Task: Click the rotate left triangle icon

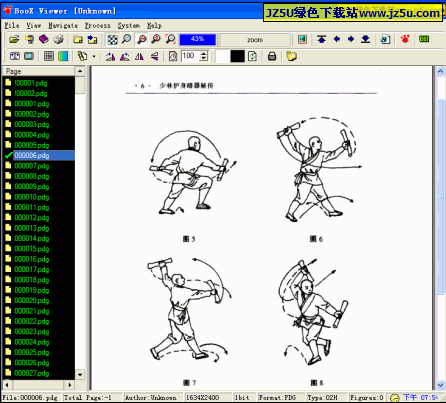Action: [x=110, y=56]
